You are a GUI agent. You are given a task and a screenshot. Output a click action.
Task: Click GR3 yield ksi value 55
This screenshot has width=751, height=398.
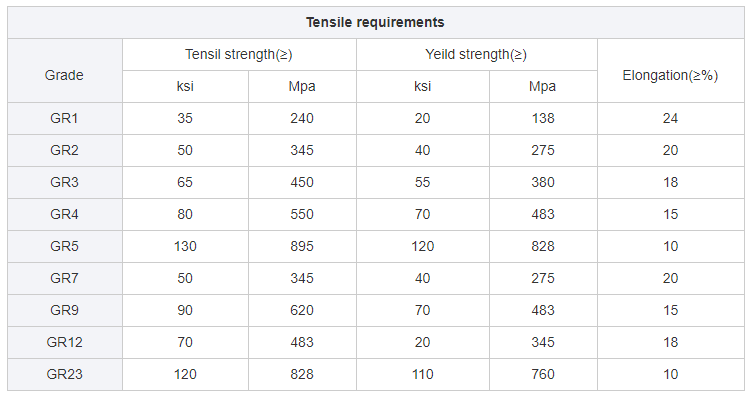coord(422,182)
